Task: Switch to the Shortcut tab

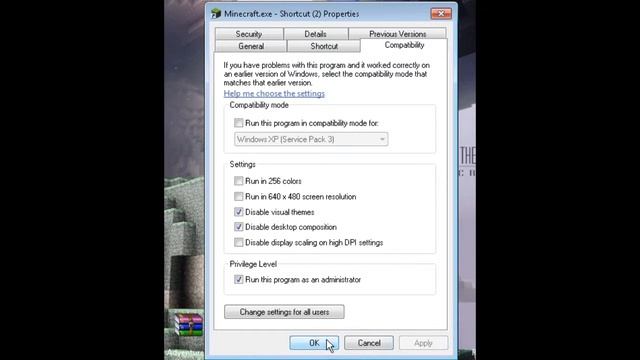Action: coord(324,46)
